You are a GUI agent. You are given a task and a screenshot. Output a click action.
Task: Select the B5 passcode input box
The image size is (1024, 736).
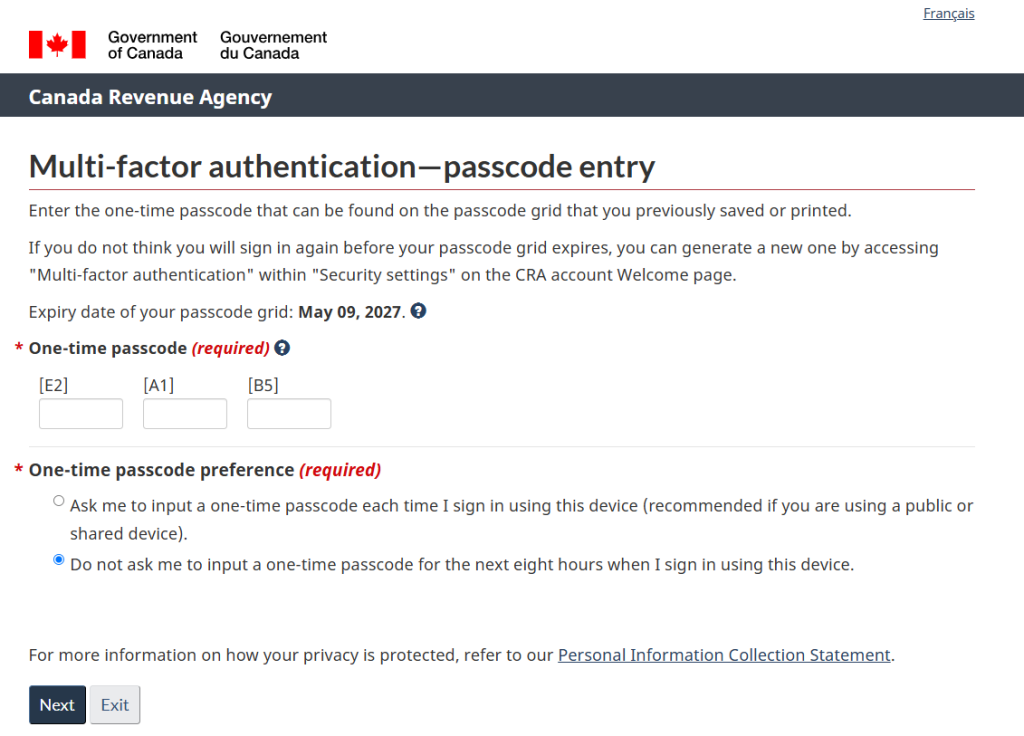[x=289, y=414]
